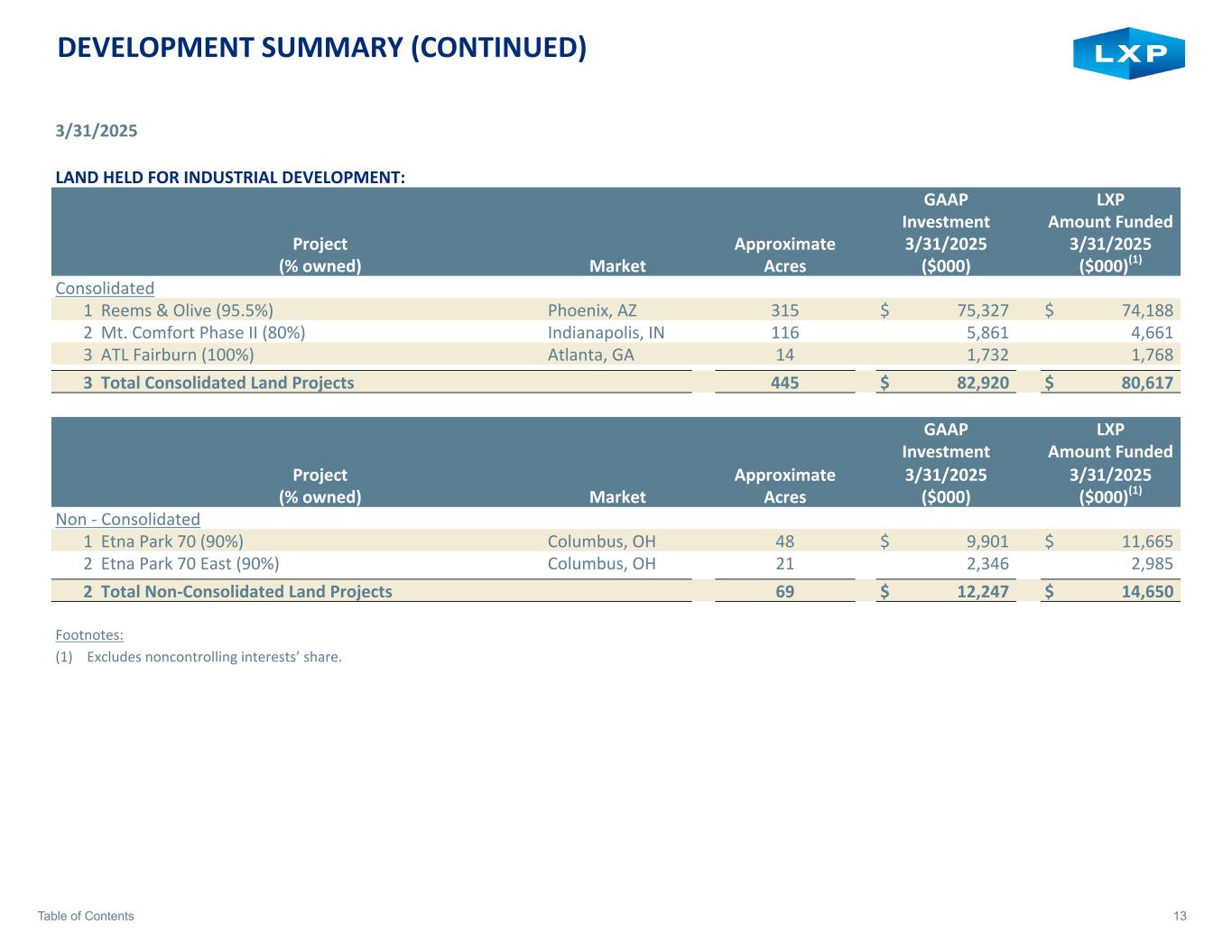This screenshot has width=1232, height=952.
Task: Select the Etna Park 70 (90%) row
Action: coord(171,541)
